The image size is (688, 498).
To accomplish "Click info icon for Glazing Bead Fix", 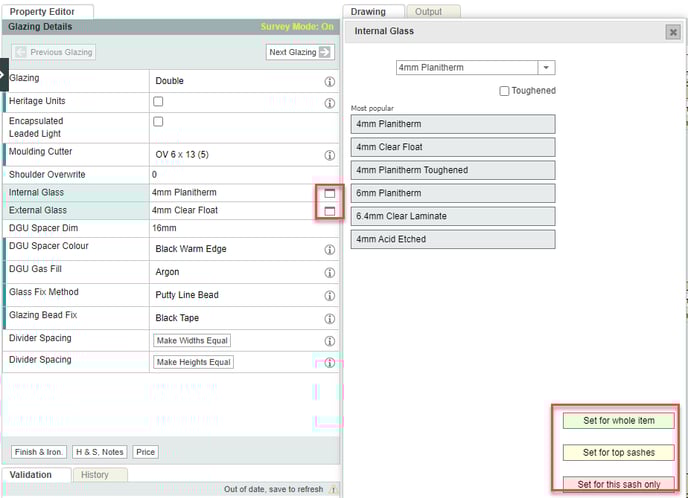I will (329, 319).
